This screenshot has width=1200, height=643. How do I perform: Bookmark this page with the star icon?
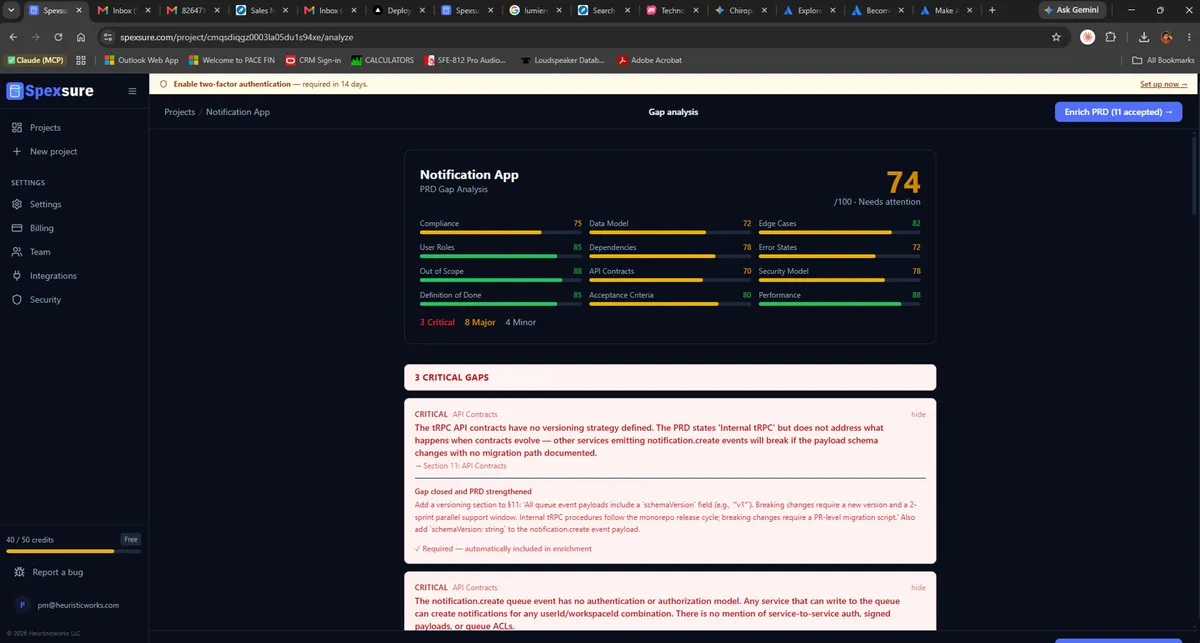click(x=1056, y=37)
